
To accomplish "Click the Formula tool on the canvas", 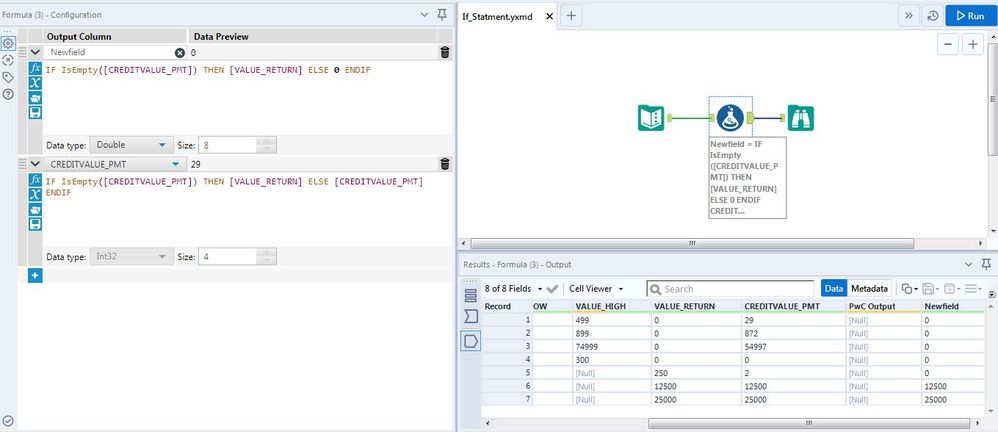I will tap(730, 118).
